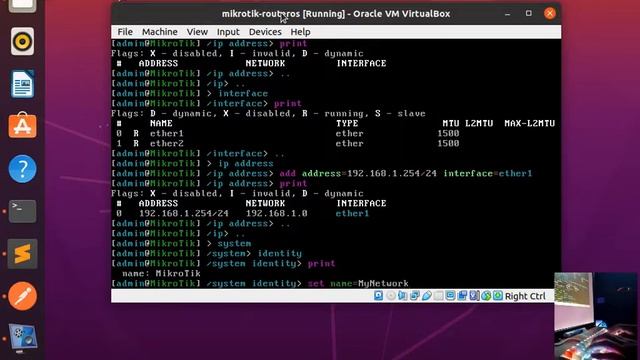This screenshot has height=360, width=640.
Task: Open the Input menu
Action: coord(228,32)
